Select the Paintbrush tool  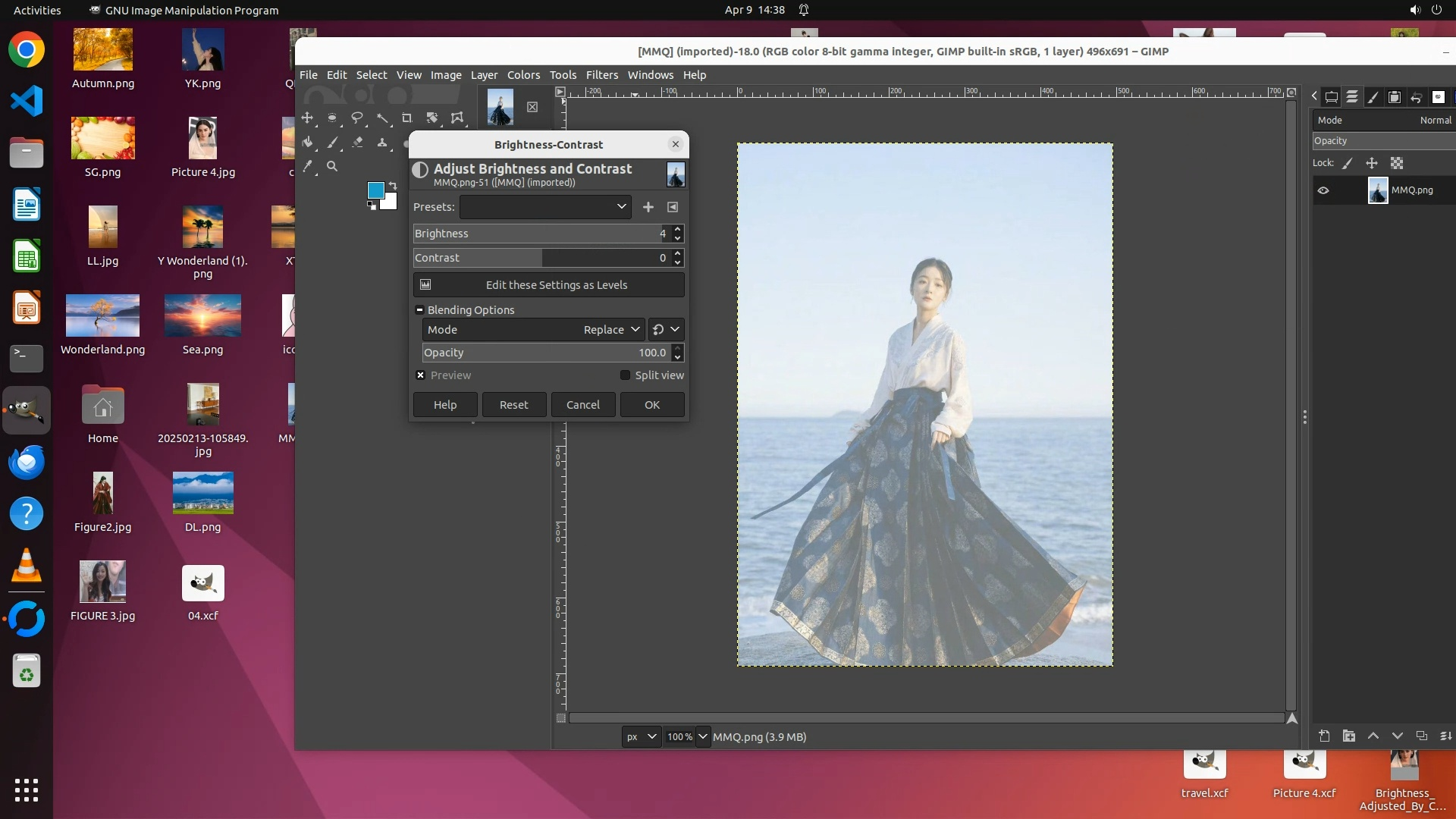pos(332,143)
